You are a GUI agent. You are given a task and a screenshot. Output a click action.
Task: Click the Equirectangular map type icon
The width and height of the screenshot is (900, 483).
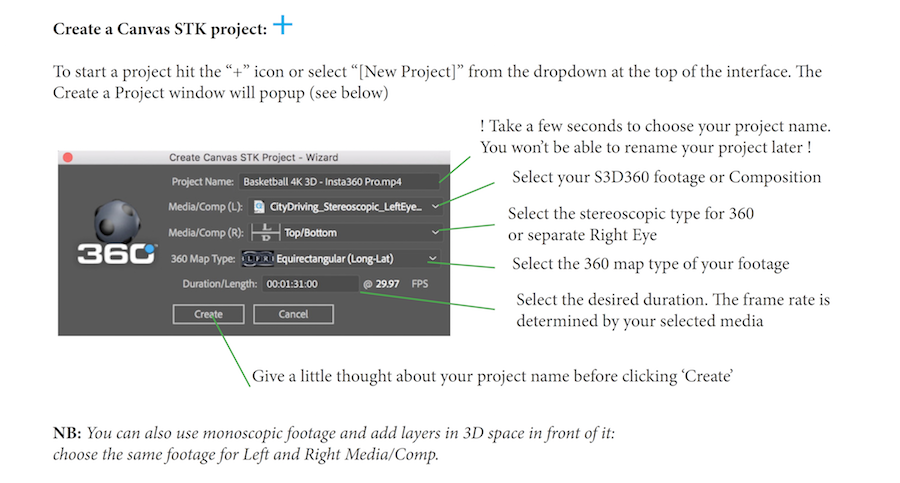coord(258,259)
